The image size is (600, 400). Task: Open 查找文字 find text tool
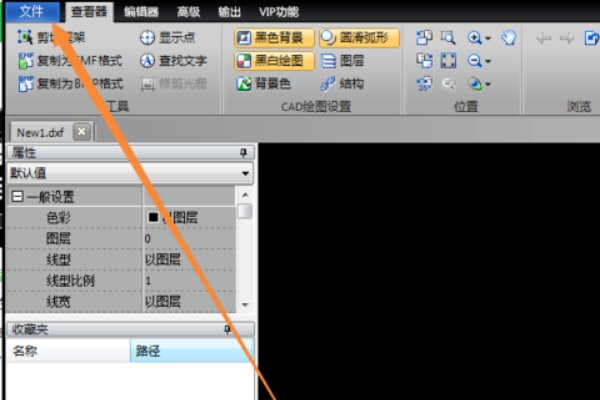[173, 60]
